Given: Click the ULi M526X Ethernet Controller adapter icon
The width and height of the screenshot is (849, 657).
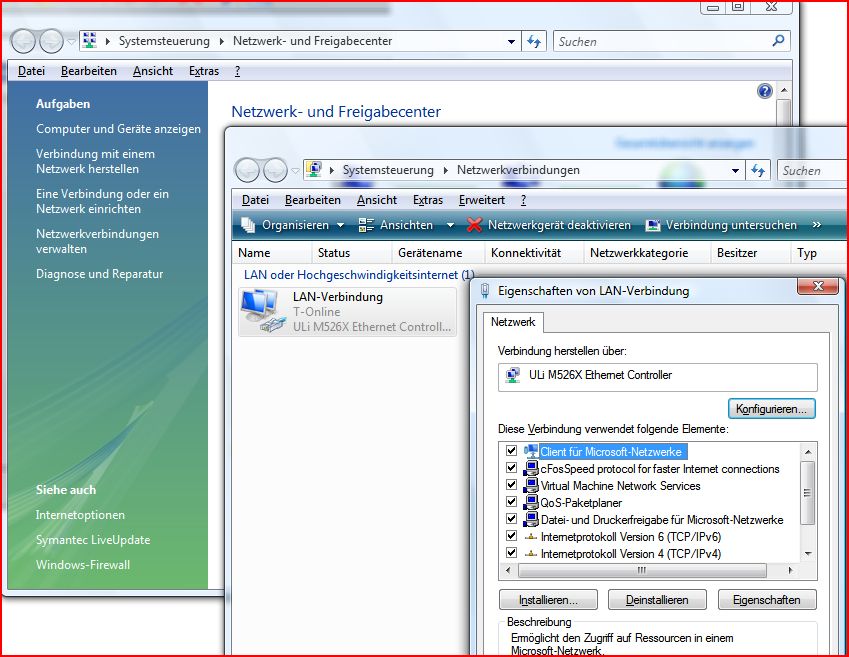Looking at the screenshot, I should [512, 375].
